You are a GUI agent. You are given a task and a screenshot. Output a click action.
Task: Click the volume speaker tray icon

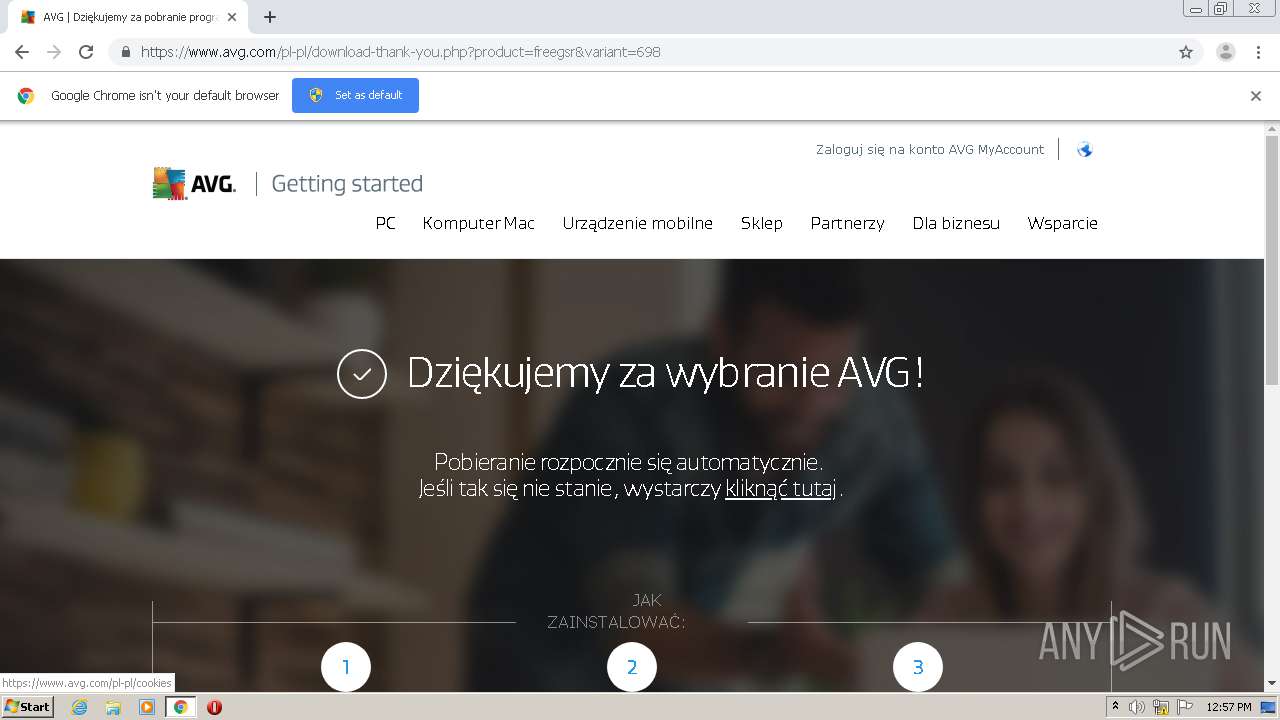1137,707
